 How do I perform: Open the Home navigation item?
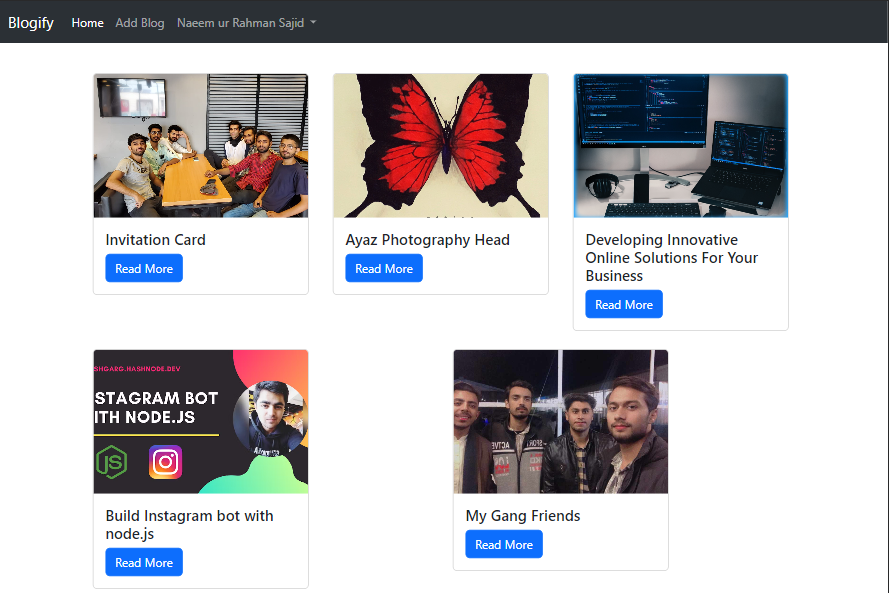[x=87, y=23]
